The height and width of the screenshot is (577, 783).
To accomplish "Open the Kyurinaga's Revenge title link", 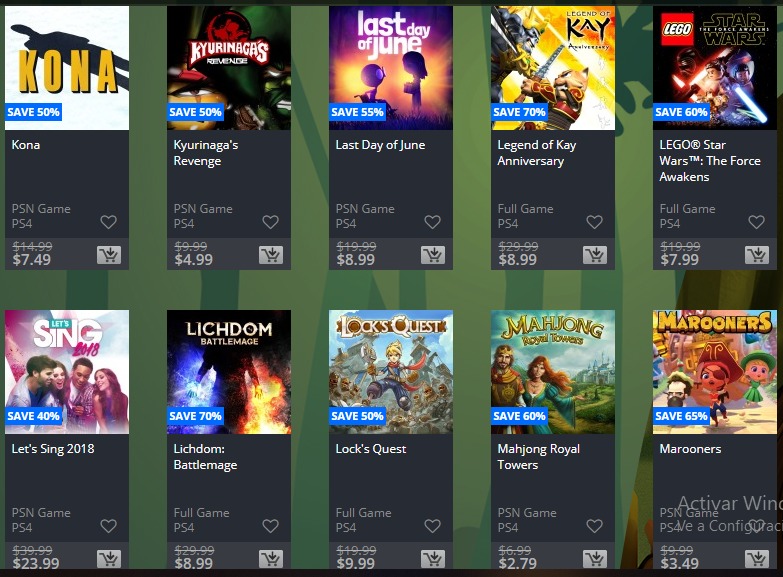I will 206,153.
